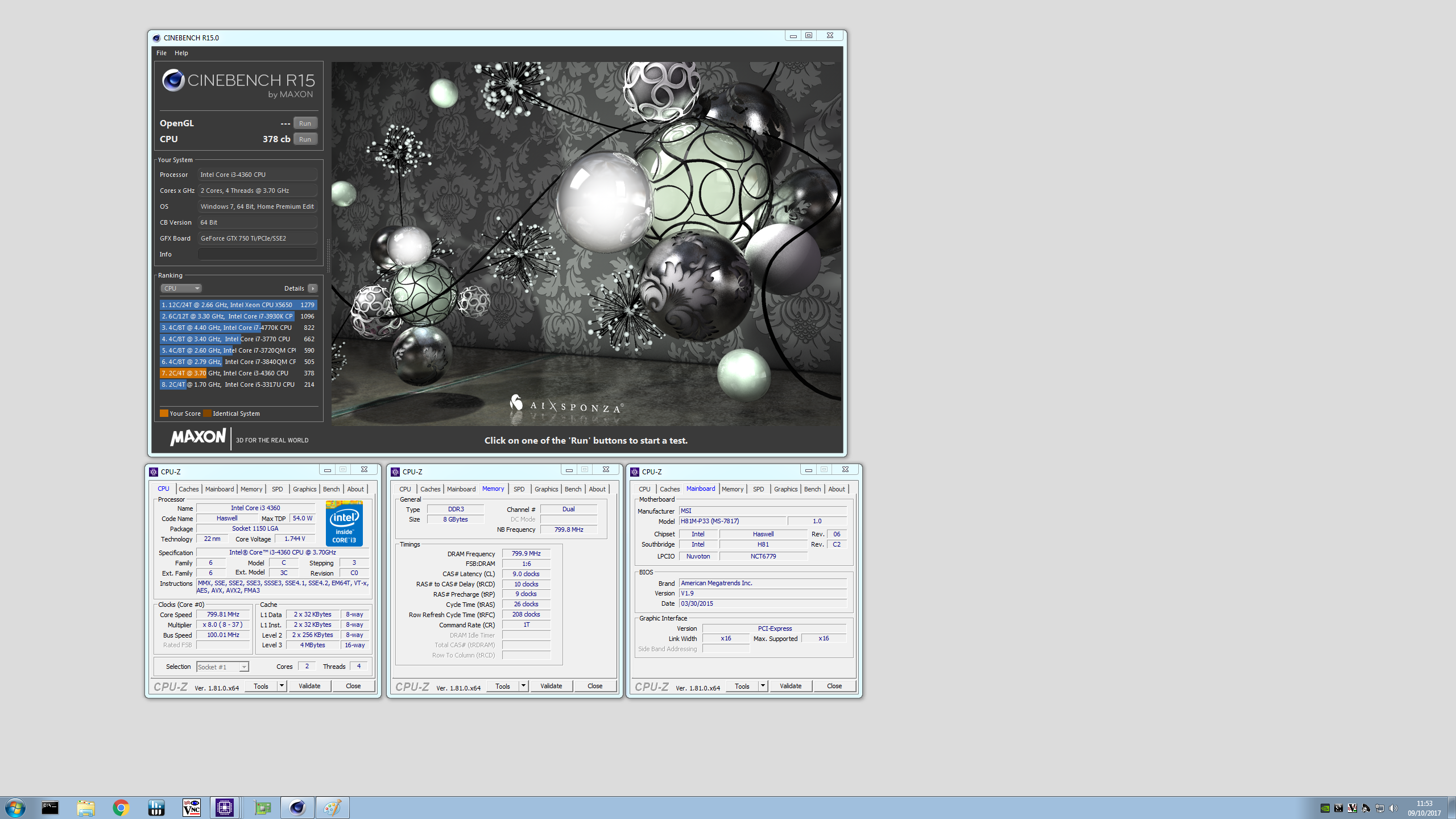
Task: Open Paint from the taskbar palette icon
Action: tap(333, 808)
